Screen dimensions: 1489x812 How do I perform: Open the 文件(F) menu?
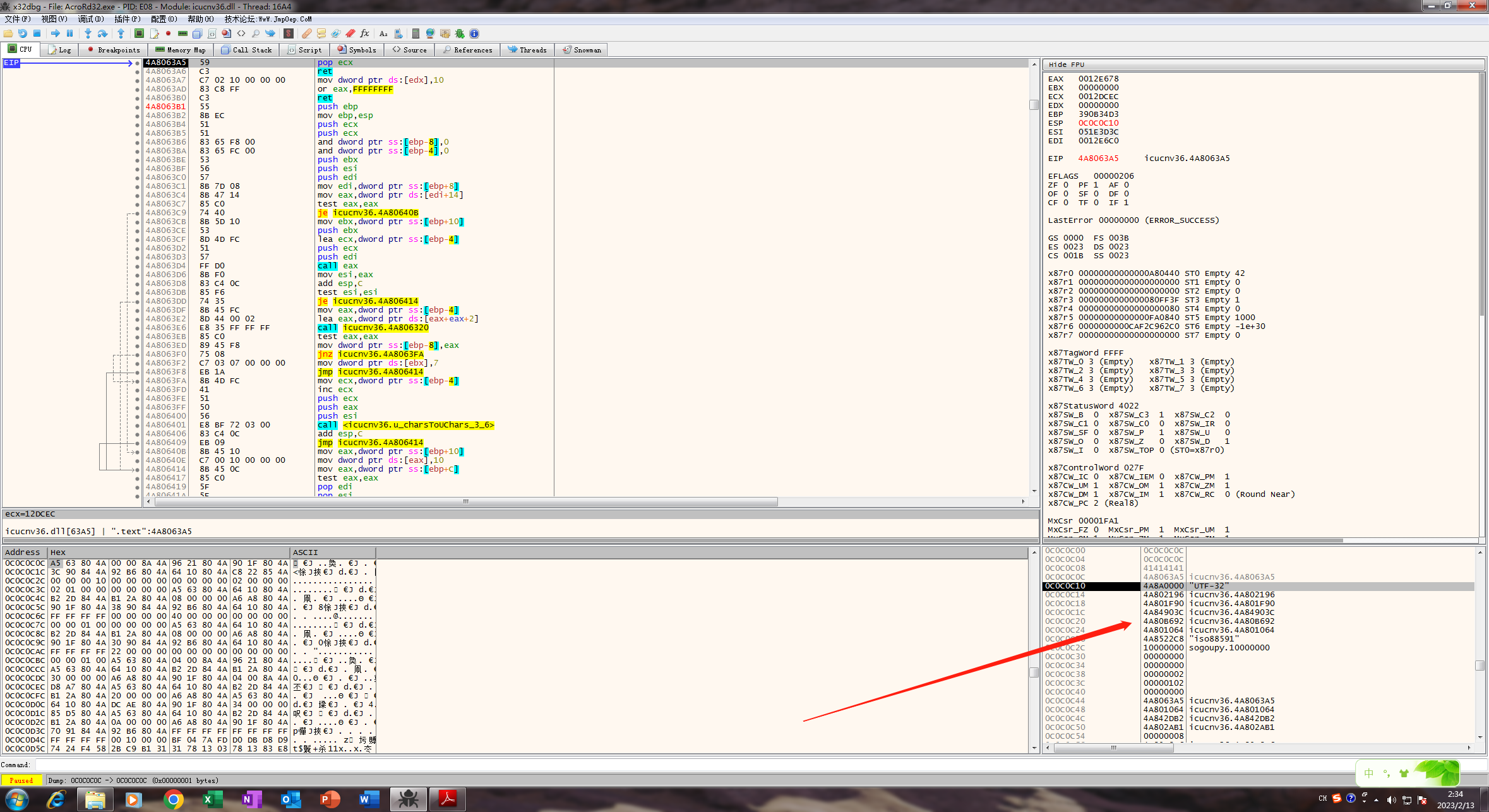pyautogui.click(x=18, y=19)
